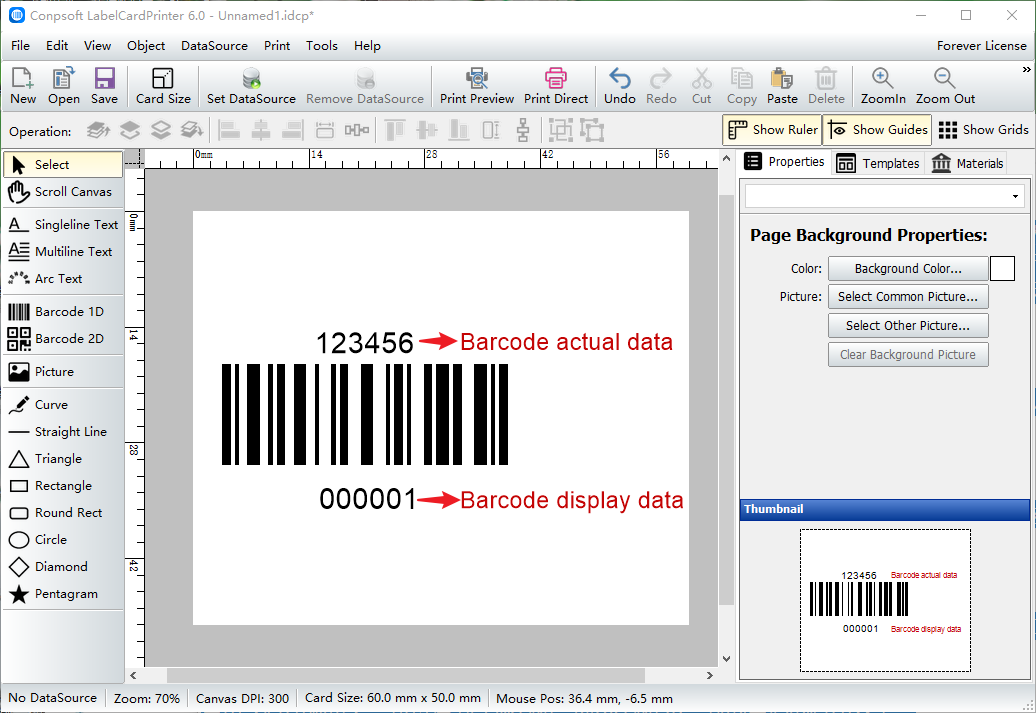Select the Rectangle shape tool

pos(63,486)
